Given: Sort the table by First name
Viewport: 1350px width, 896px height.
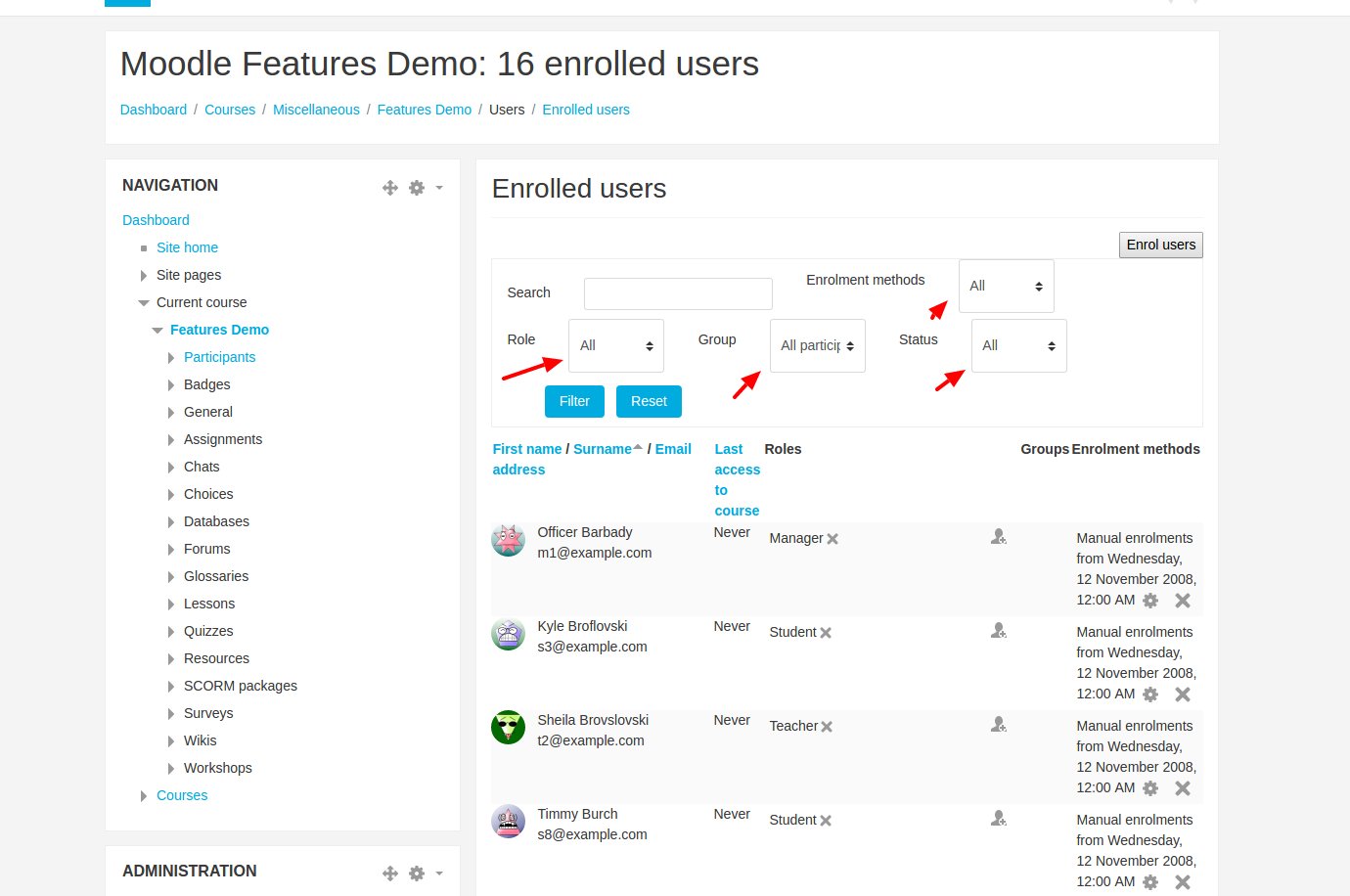Looking at the screenshot, I should [527, 449].
